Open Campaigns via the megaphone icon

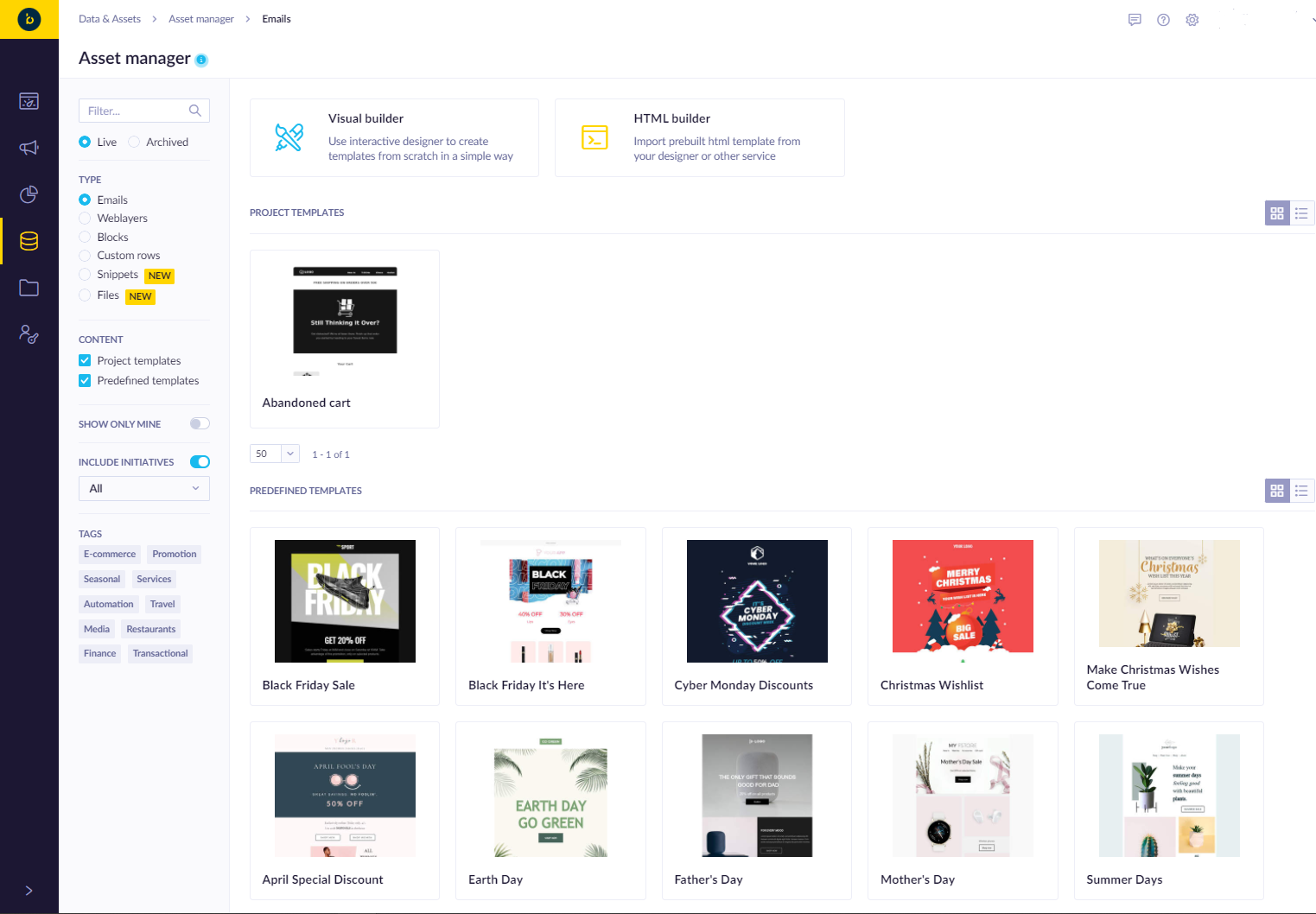click(29, 147)
